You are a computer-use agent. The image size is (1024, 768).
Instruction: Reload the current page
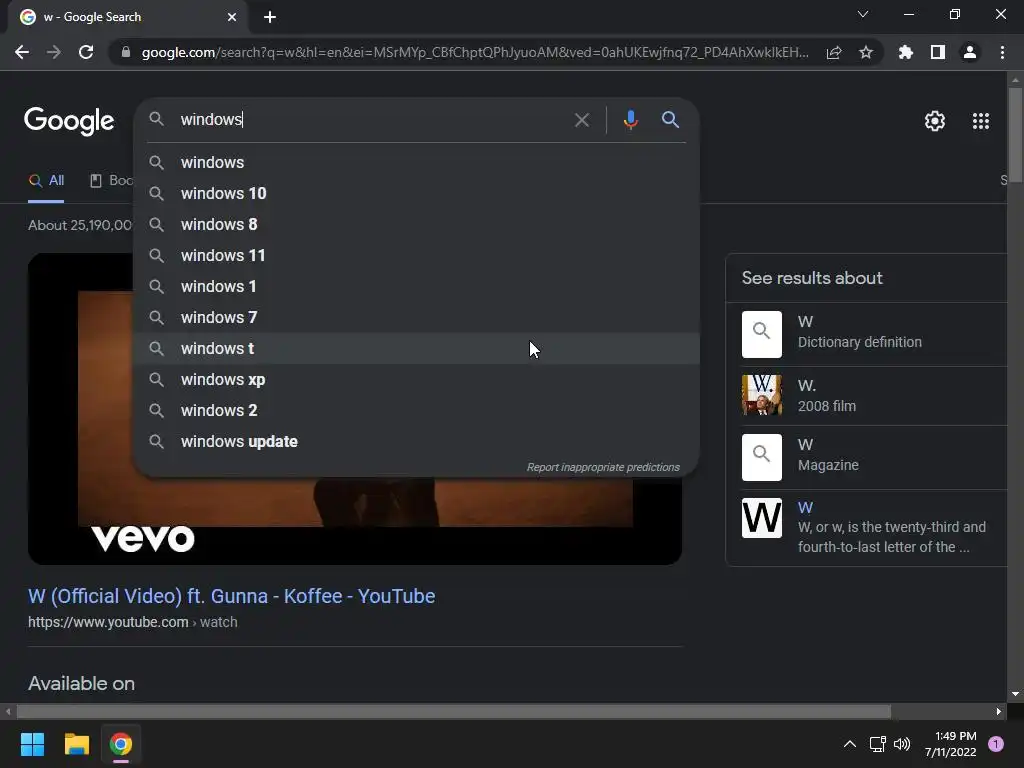(86, 52)
